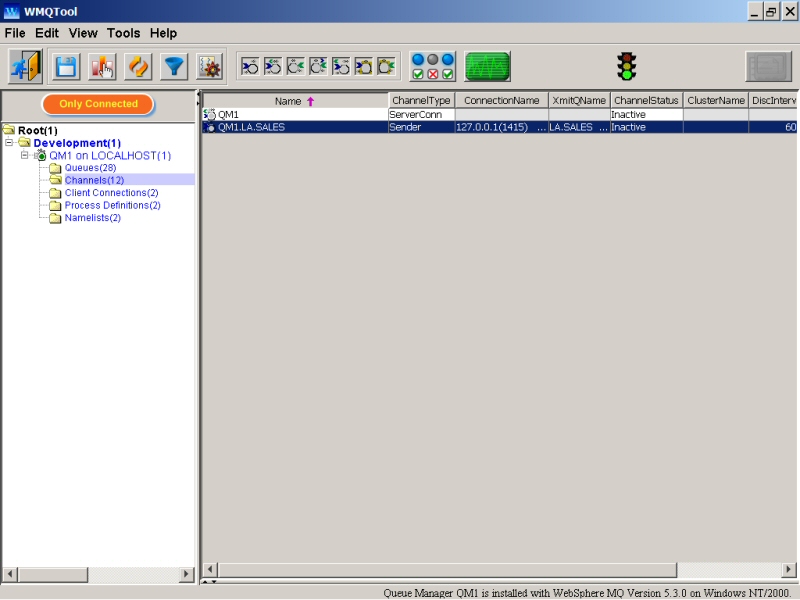Toggle the gray status filter with red X
Screen dimensions: 800x600
433,67
